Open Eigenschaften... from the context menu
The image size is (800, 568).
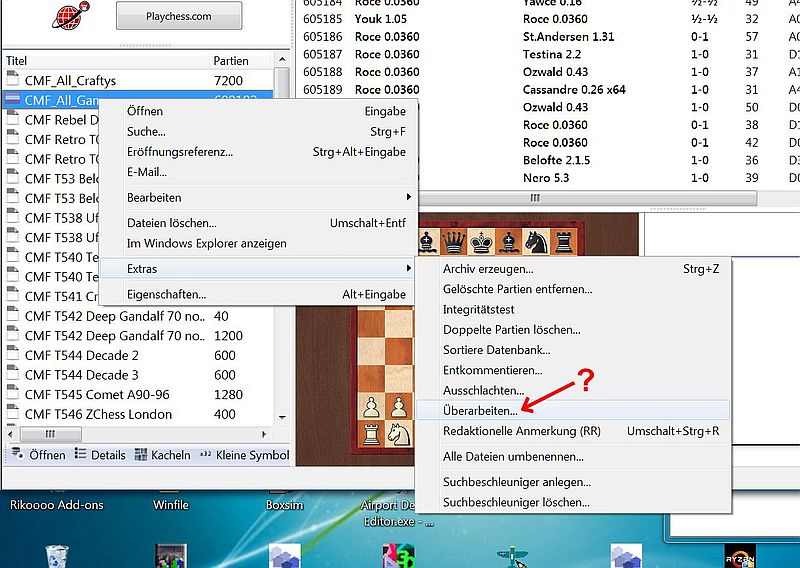(166, 294)
